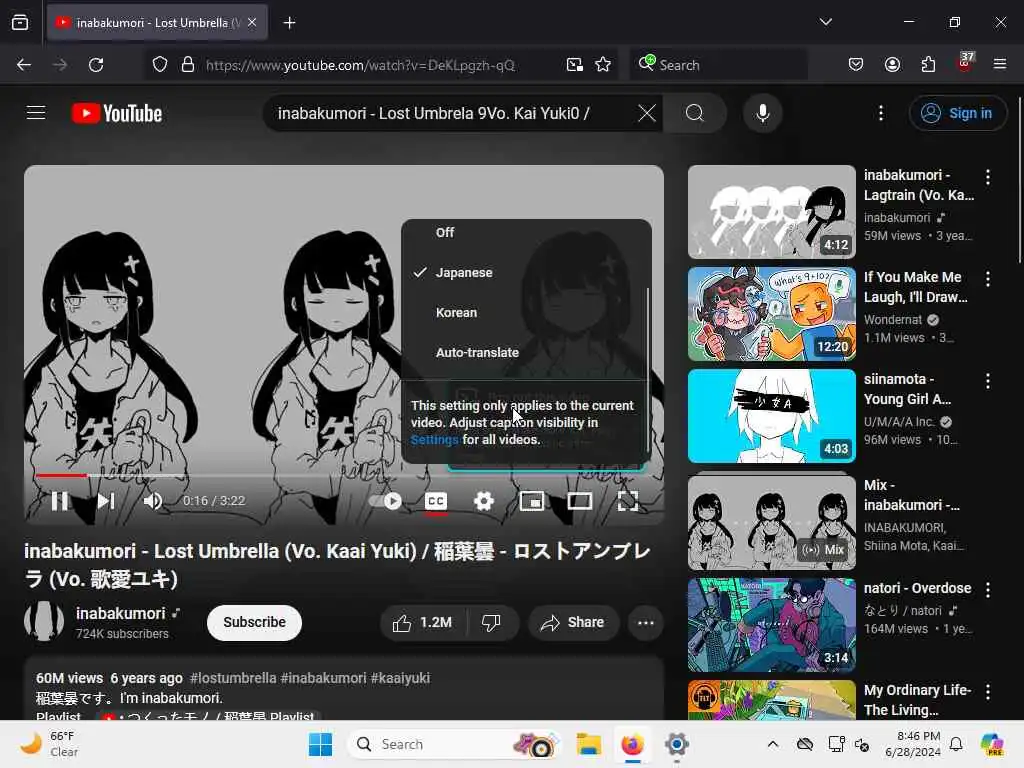The height and width of the screenshot is (768, 1024).
Task: Open the player settings gear
Action: click(x=484, y=501)
